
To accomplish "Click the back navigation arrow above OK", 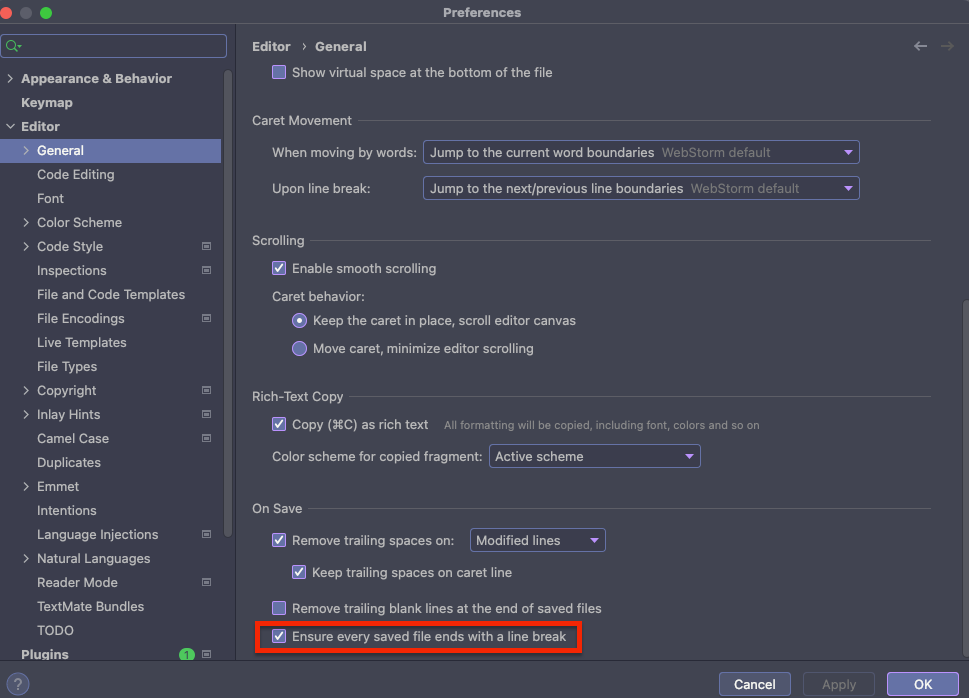I will [x=919, y=45].
